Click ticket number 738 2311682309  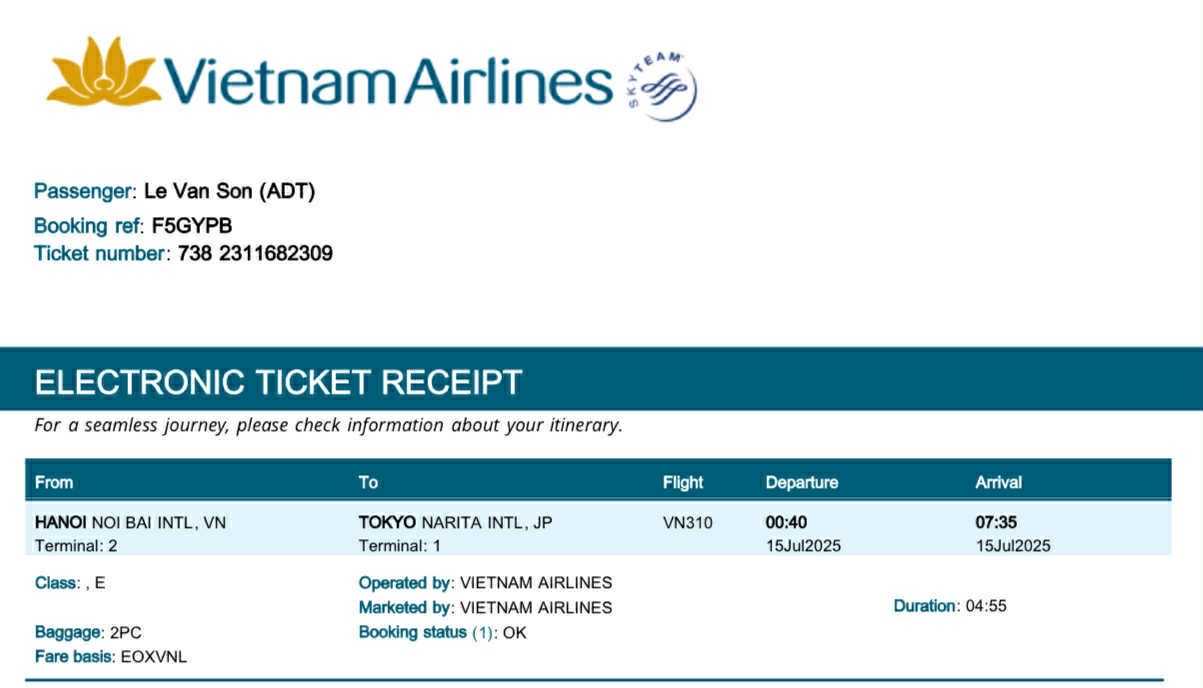tap(255, 253)
